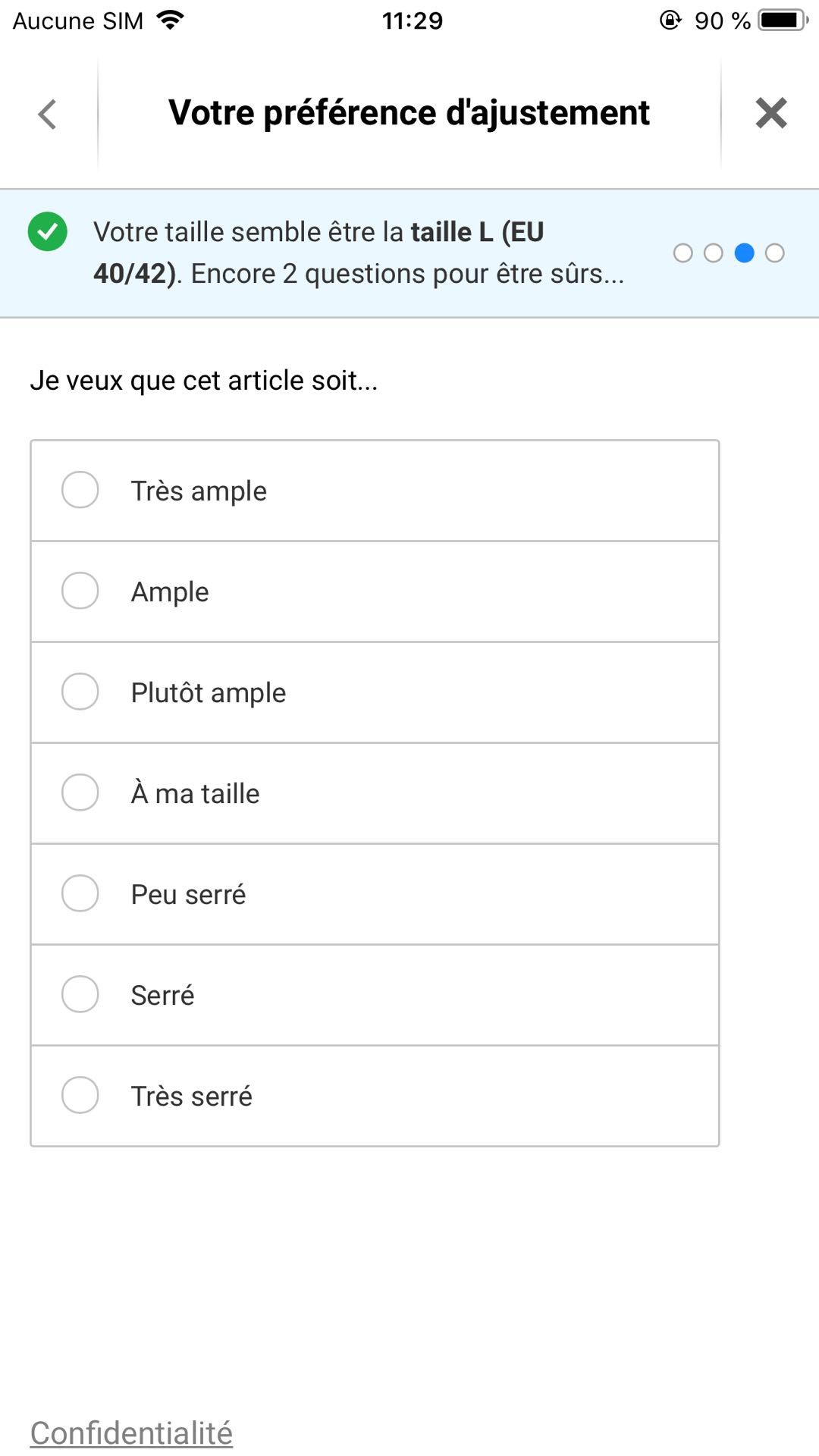Tap the 'Votre préférence d'ajustement' title
Image resolution: width=819 pixels, height=1456 pixels.
tap(409, 113)
